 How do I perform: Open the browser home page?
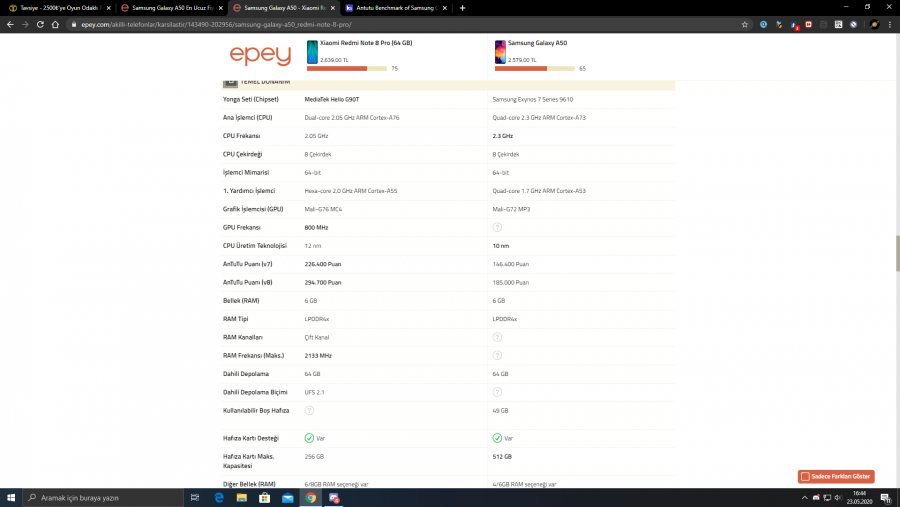point(55,25)
